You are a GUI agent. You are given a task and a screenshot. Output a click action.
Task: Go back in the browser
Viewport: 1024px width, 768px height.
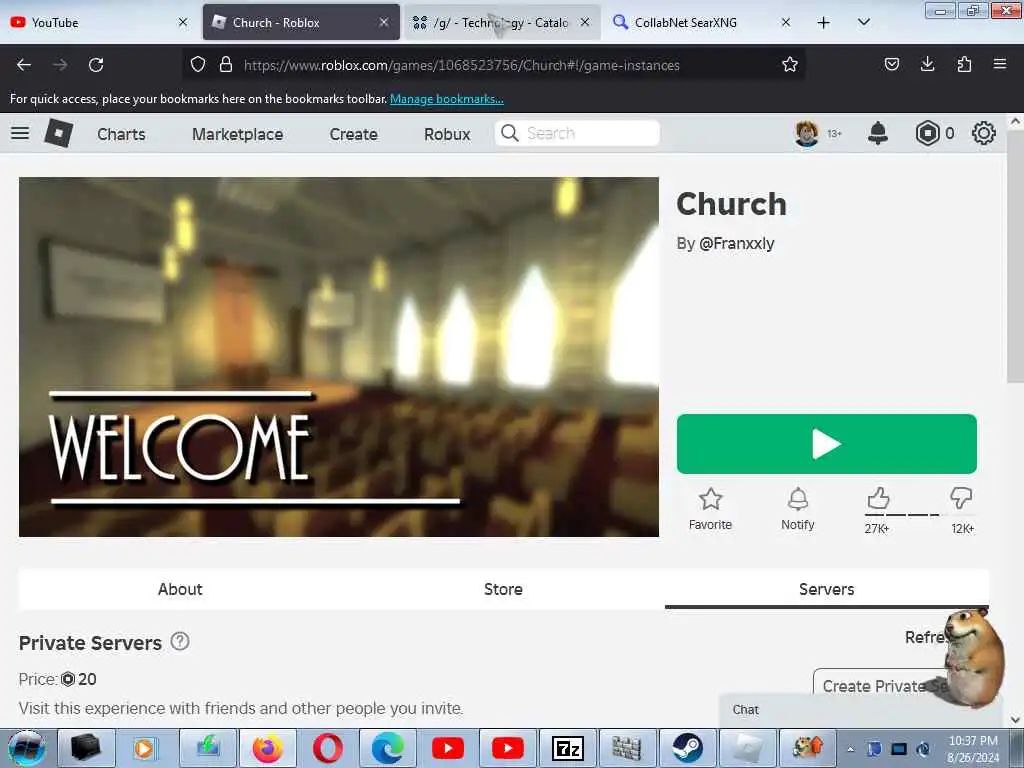pos(24,65)
